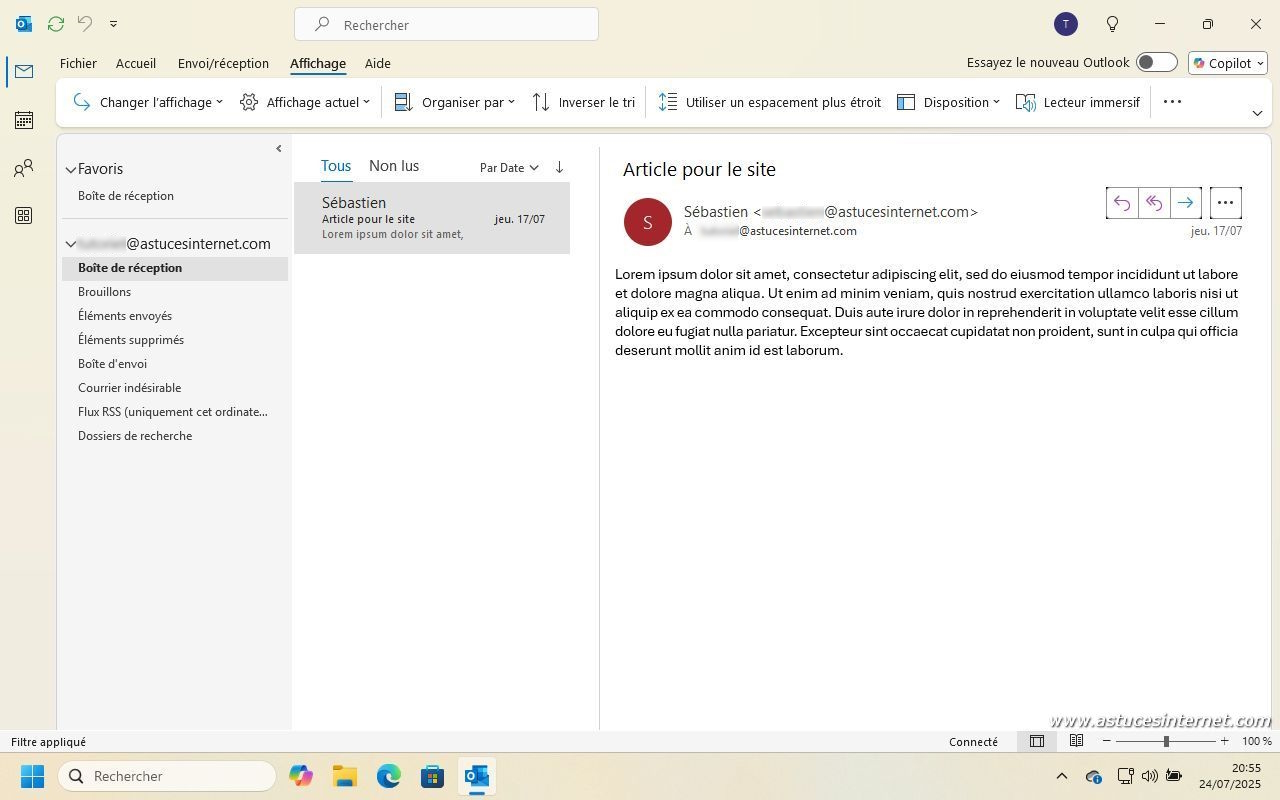Click the Reply arrow icon
Image resolution: width=1280 pixels, height=800 pixels.
tap(1122, 203)
